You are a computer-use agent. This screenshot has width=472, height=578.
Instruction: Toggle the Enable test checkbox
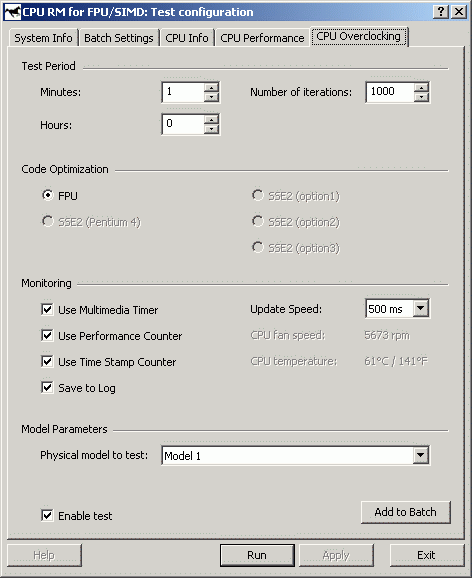click(47, 515)
